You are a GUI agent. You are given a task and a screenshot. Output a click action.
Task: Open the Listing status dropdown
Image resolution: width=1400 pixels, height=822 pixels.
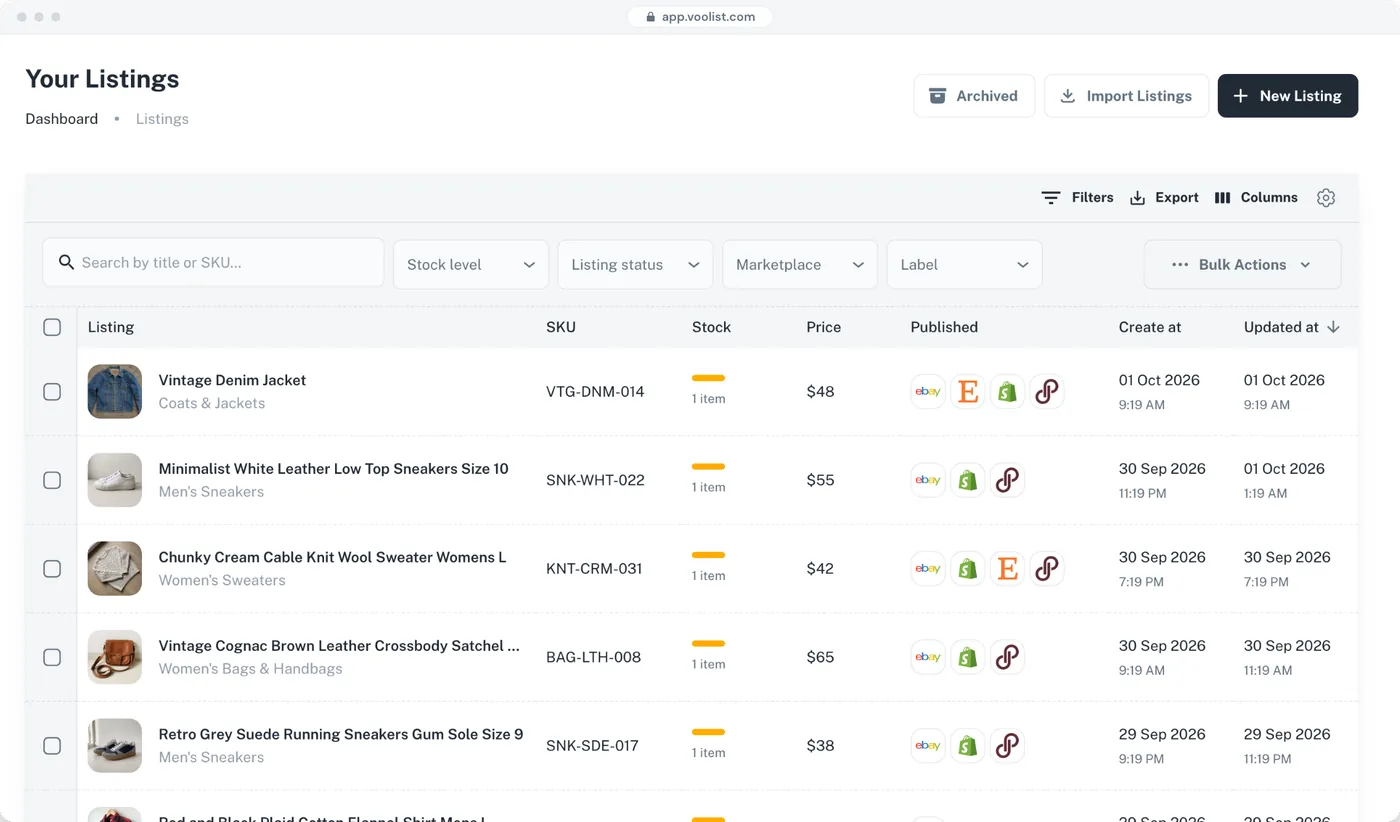635,265
